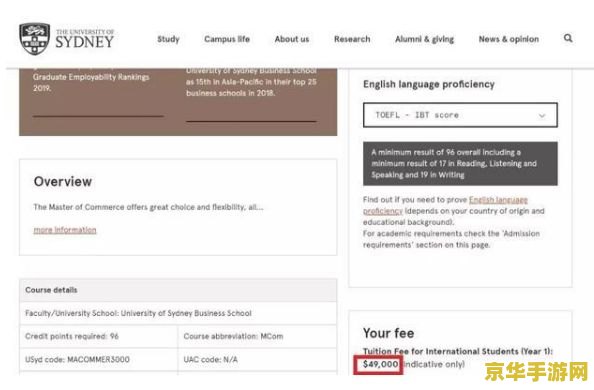594x390 pixels.
Task: Open the Campus life menu
Action: pyautogui.click(x=227, y=39)
